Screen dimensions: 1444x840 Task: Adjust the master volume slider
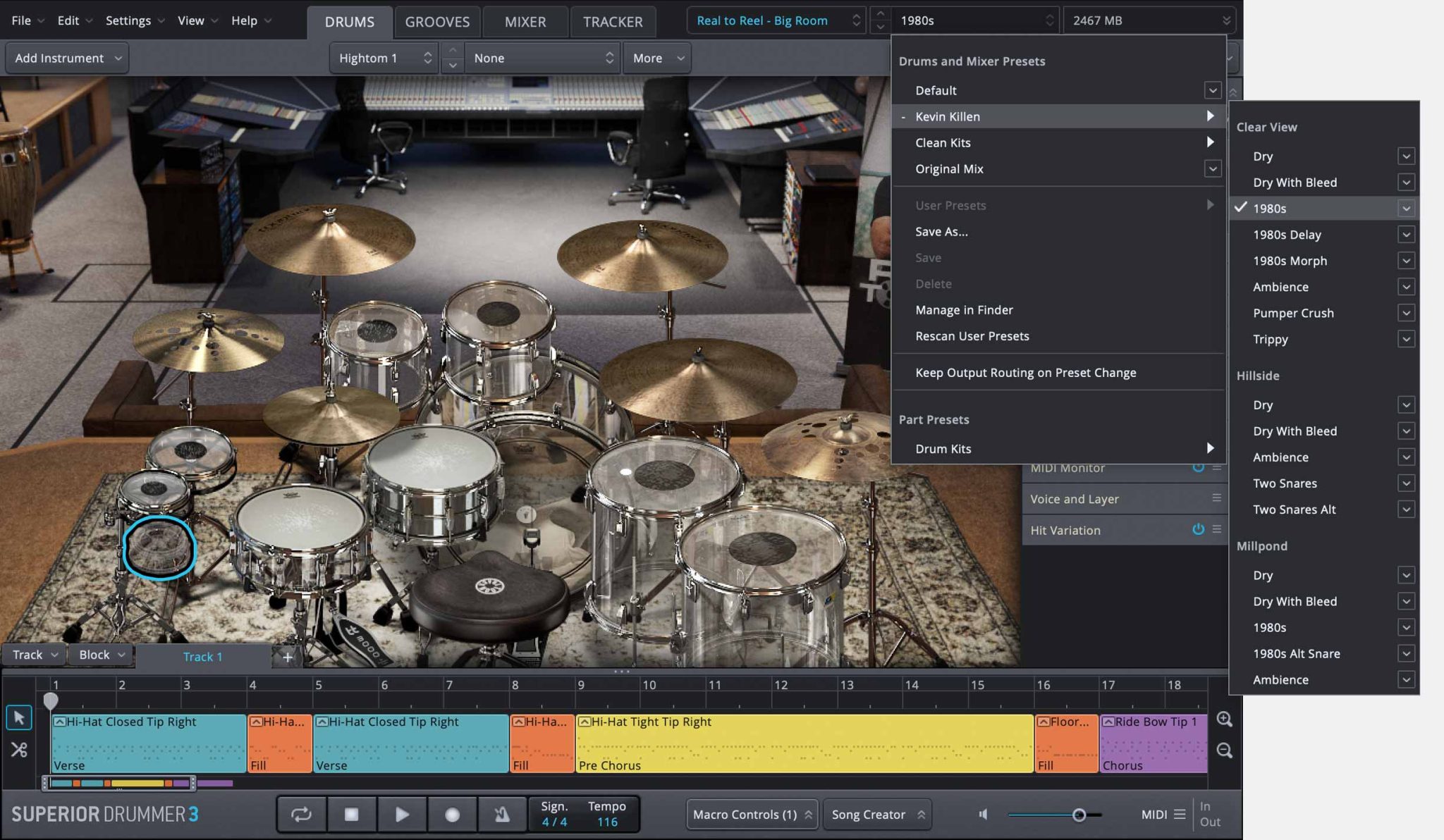[x=1079, y=815]
